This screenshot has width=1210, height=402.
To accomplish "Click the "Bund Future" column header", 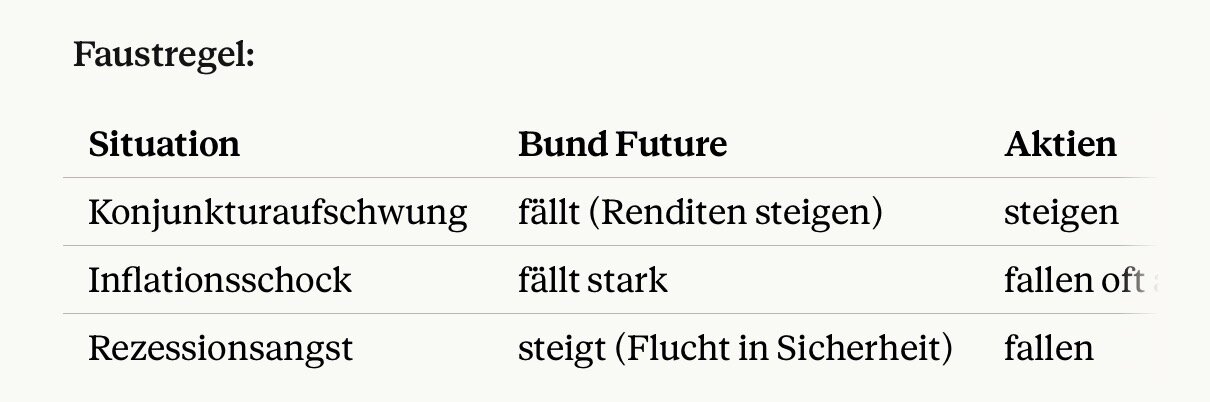I will (x=622, y=145).
